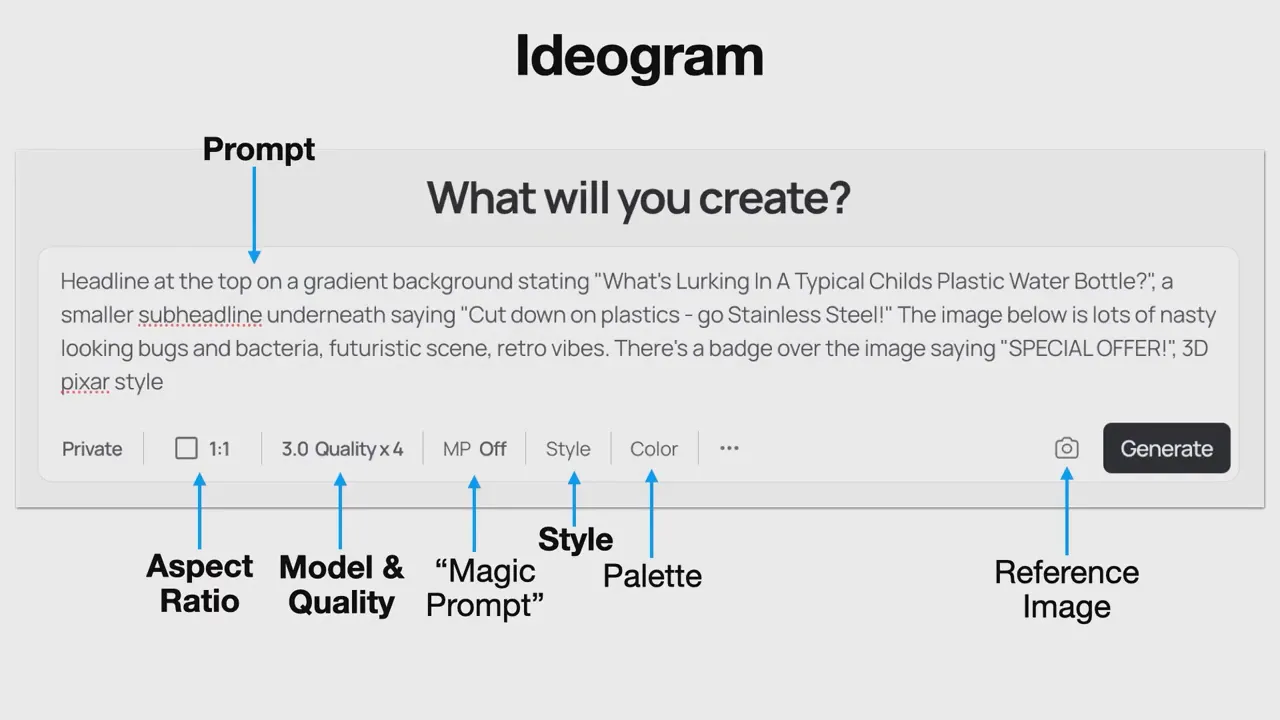Screen dimensions: 1280x720
Task: Open the 3.0 Quality x 4 model selector
Action: (342, 449)
